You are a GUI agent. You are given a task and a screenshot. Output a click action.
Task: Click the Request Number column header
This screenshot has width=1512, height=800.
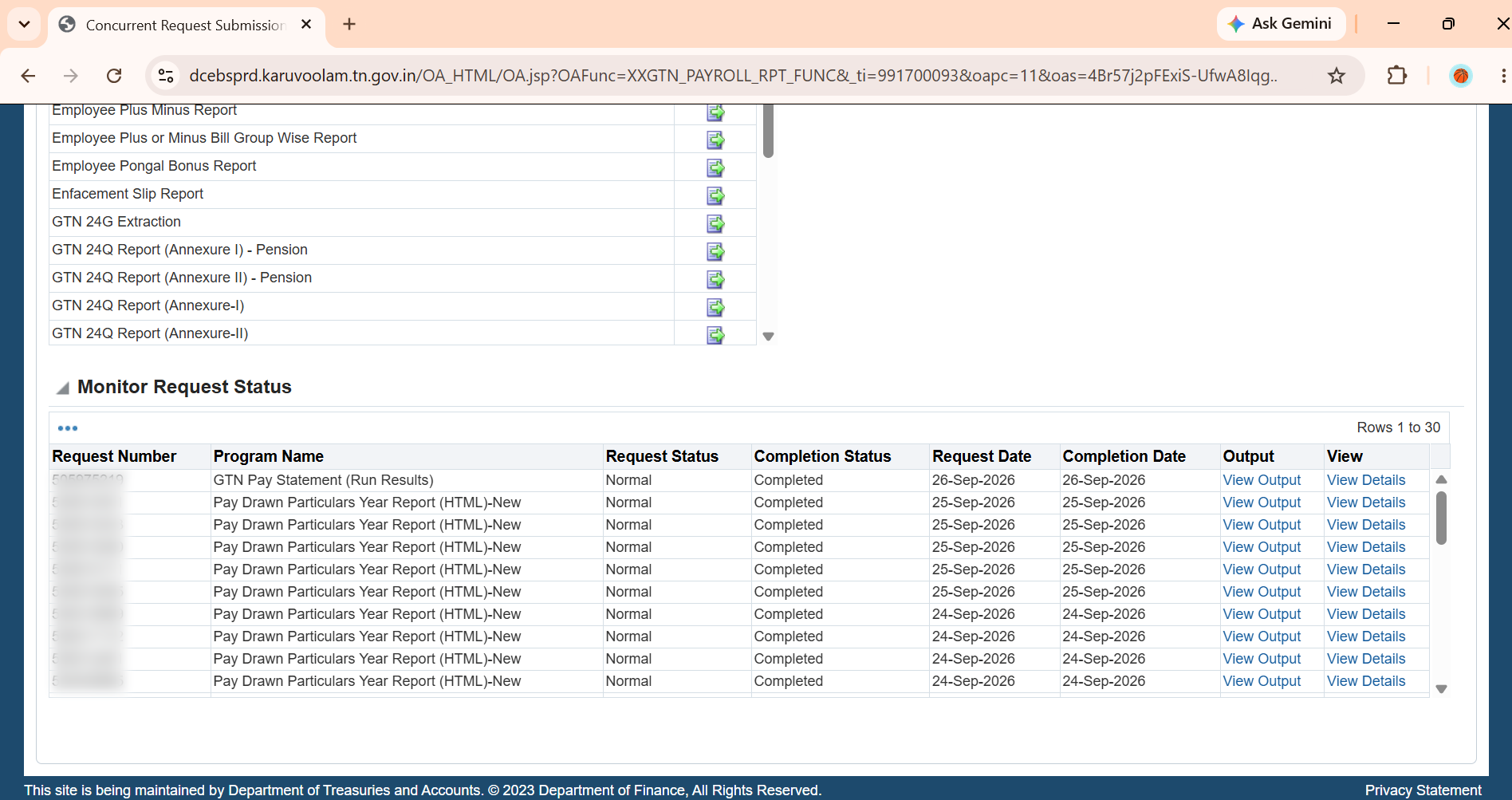[x=114, y=456]
